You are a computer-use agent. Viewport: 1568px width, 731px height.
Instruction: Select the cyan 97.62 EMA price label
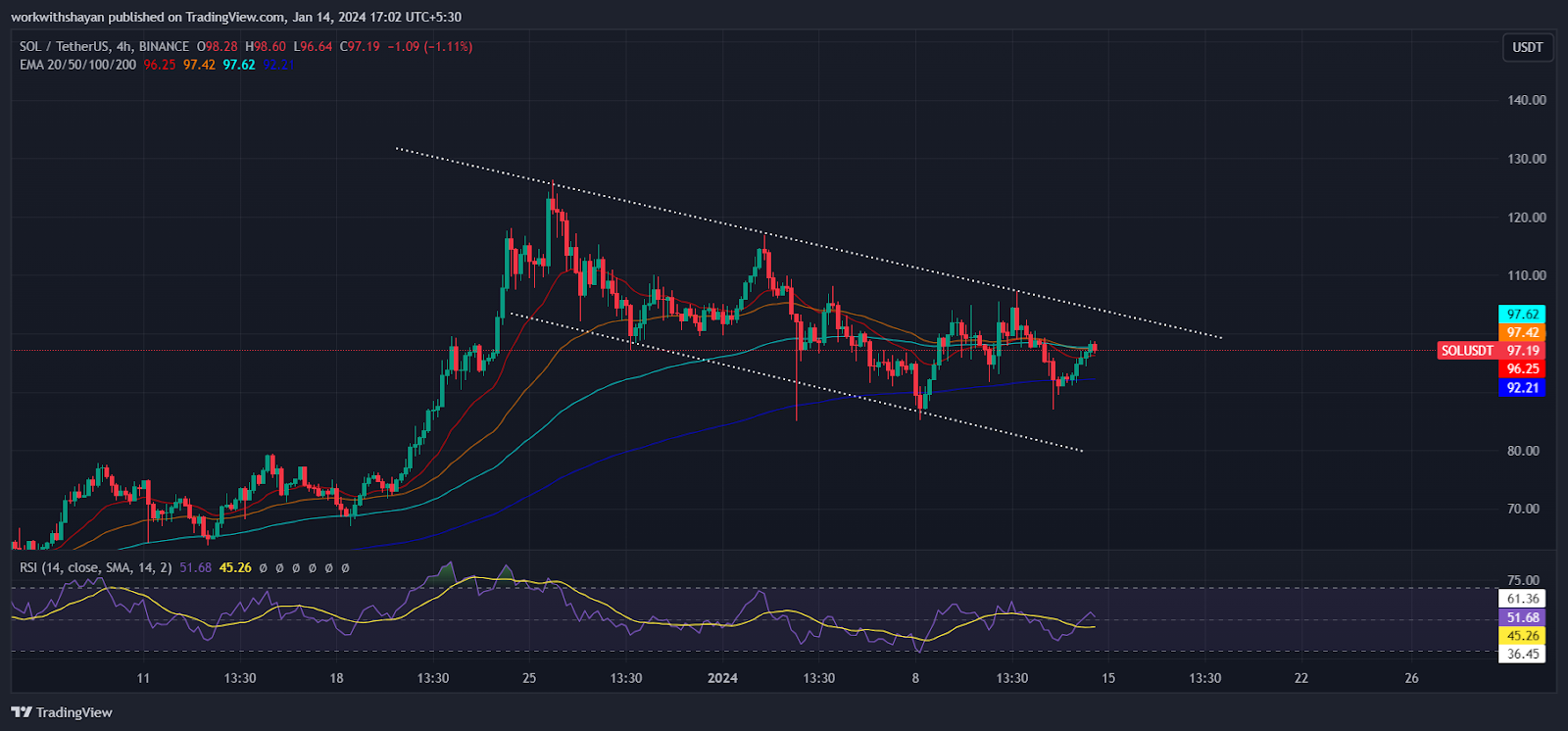1522,315
